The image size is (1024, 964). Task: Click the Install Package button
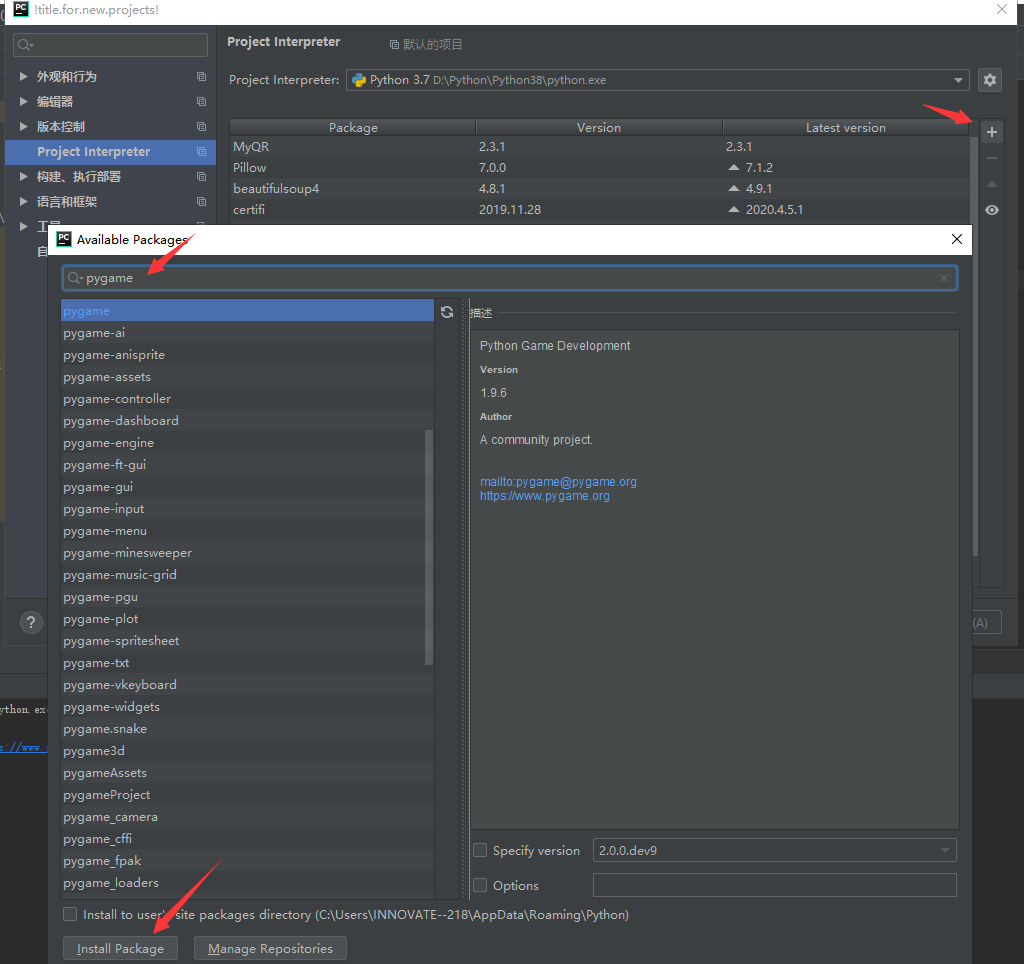(120, 948)
